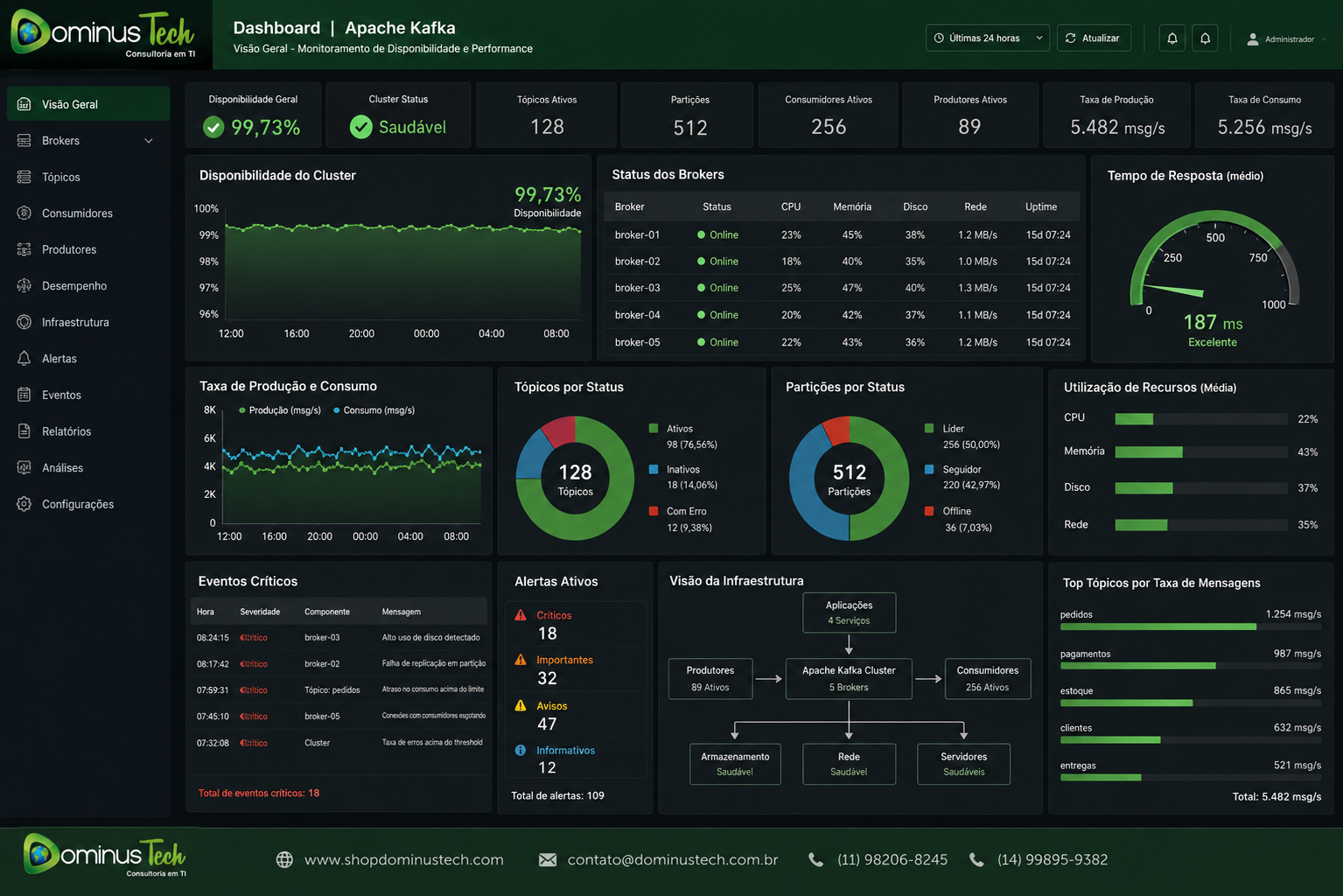Open Consumidores section

(88, 213)
